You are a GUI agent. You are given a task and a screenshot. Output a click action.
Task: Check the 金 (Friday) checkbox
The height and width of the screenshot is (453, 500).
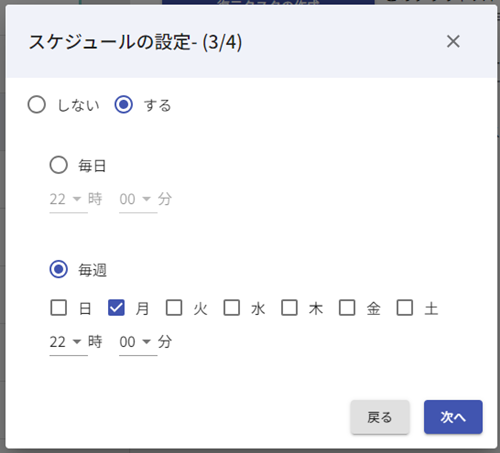(347, 307)
